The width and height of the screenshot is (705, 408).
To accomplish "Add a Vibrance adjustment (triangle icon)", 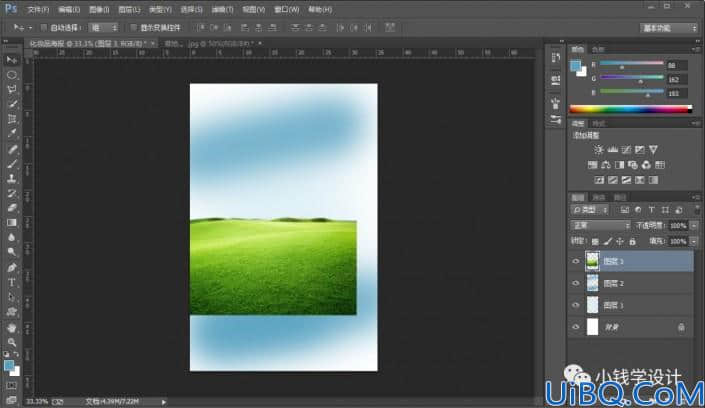I will tap(653, 149).
